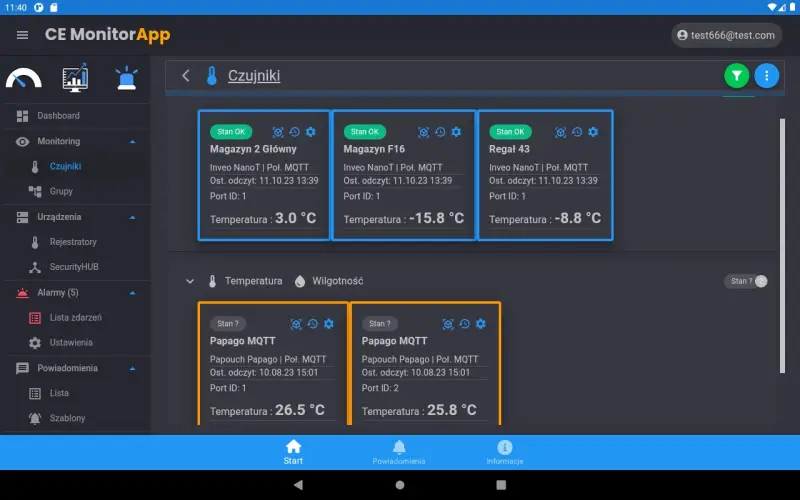800x500 pixels.
Task: Click the gauge dashboard icon in sidebar
Action: pos(24,77)
